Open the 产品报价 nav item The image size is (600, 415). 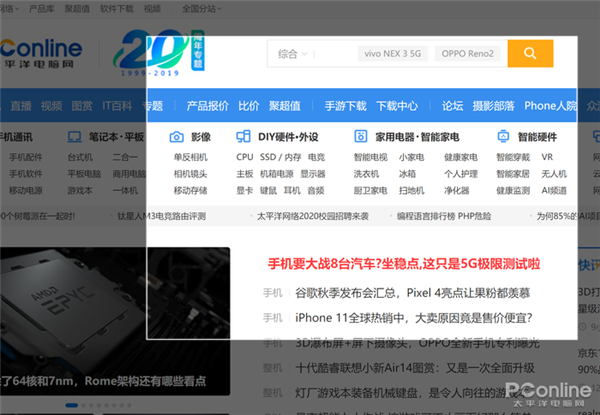(x=207, y=106)
